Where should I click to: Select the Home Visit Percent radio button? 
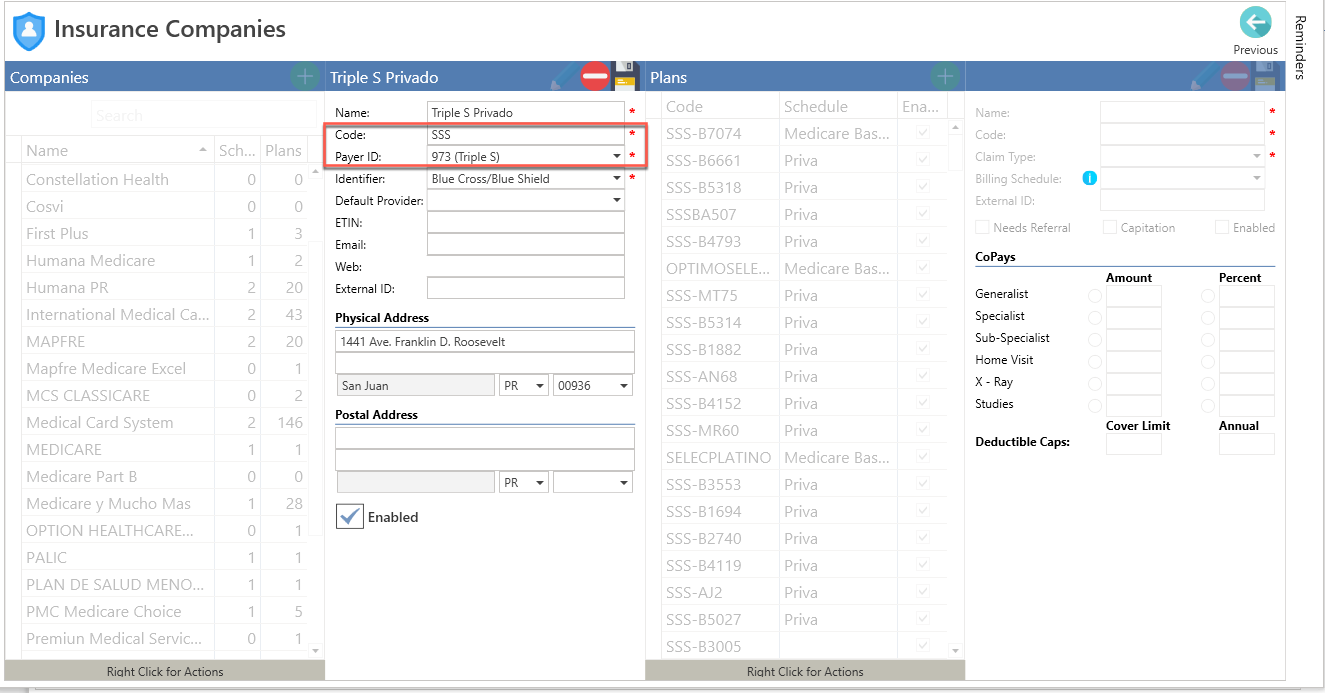[x=1208, y=362]
